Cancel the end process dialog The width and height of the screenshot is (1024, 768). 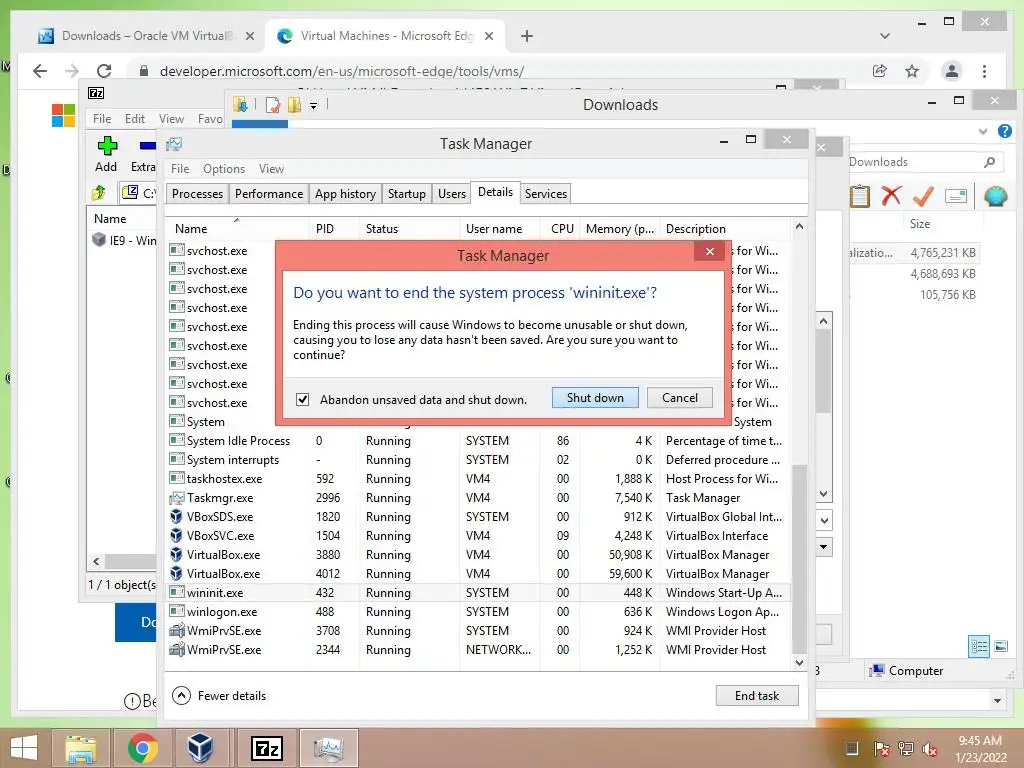pos(679,398)
